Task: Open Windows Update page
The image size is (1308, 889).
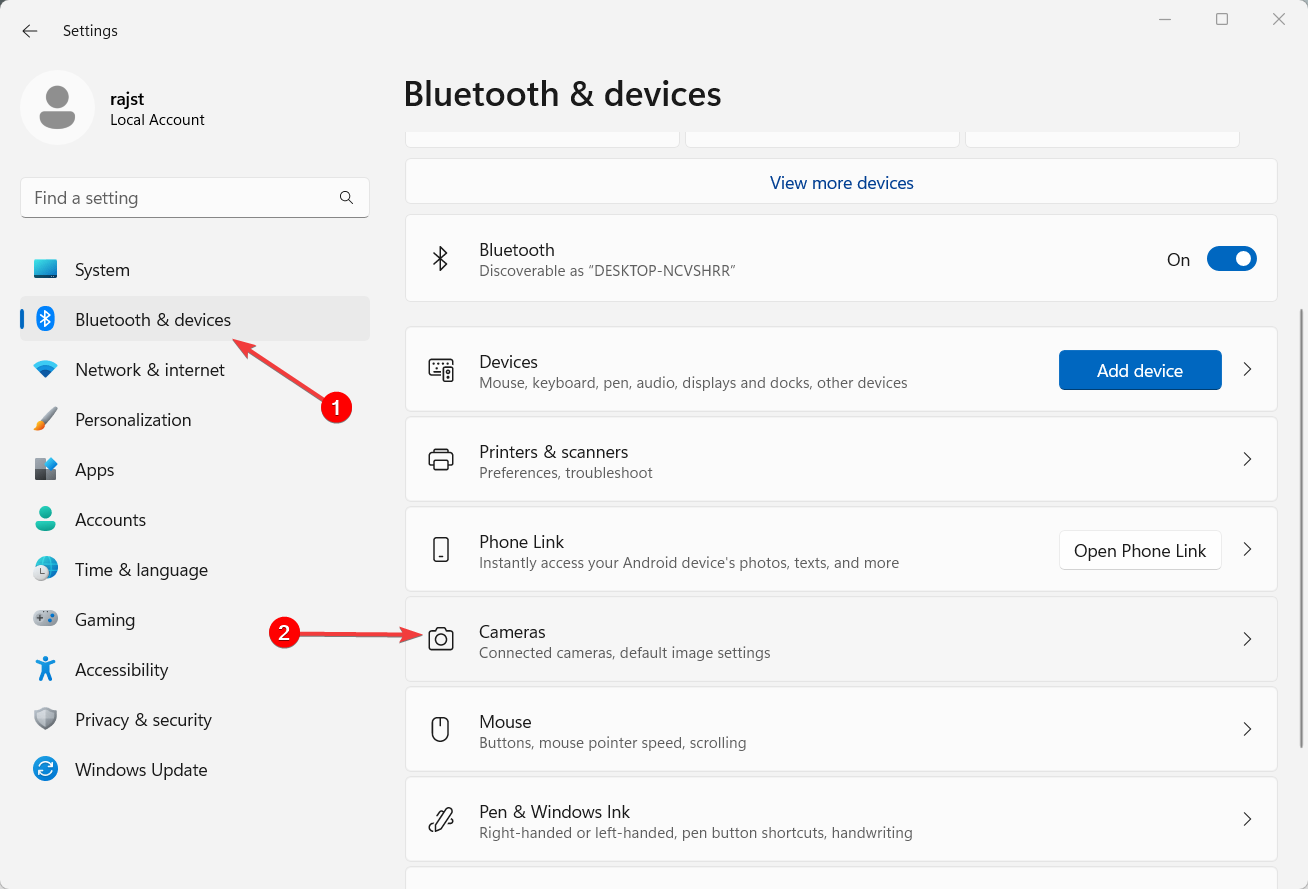Action: (195, 769)
